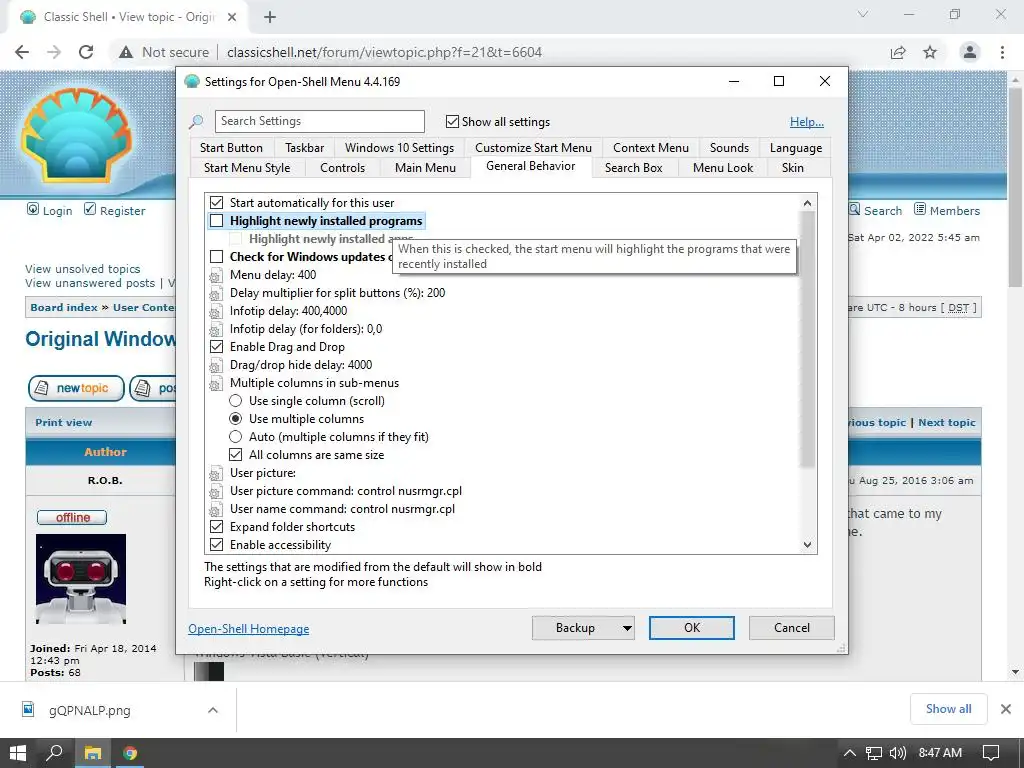The image size is (1024, 768).
Task: Click Cancel in settings dialog
Action: 792,628
